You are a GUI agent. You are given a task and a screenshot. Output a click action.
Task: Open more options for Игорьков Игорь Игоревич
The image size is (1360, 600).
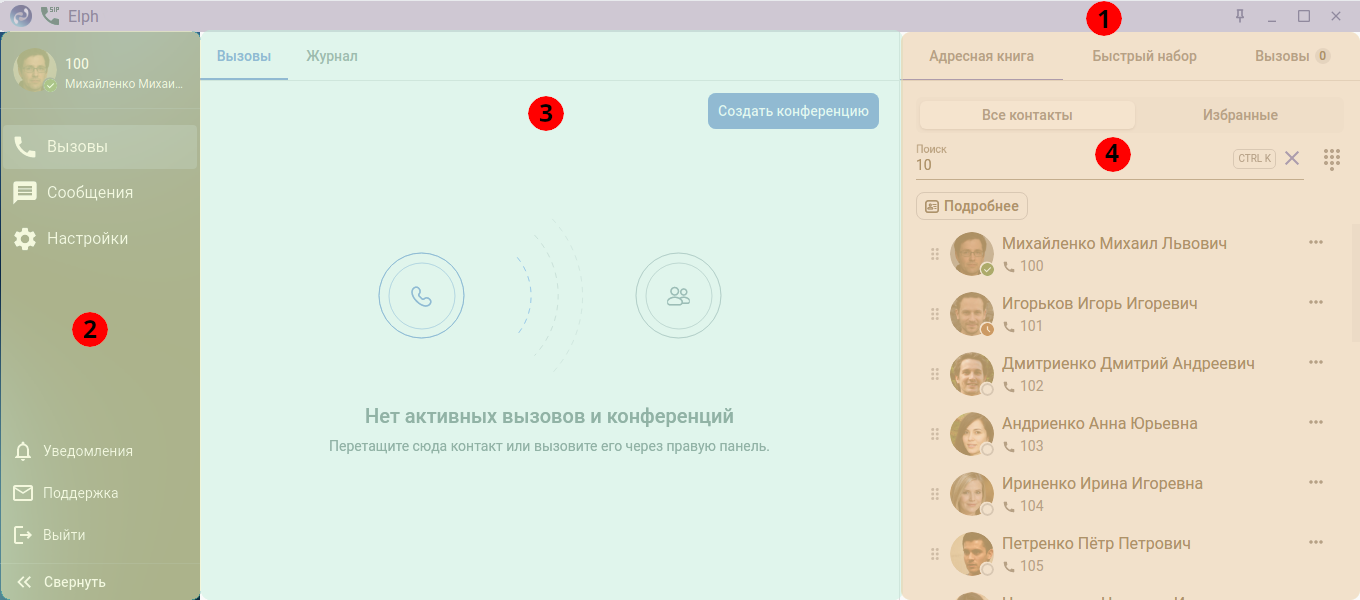coord(1316,302)
